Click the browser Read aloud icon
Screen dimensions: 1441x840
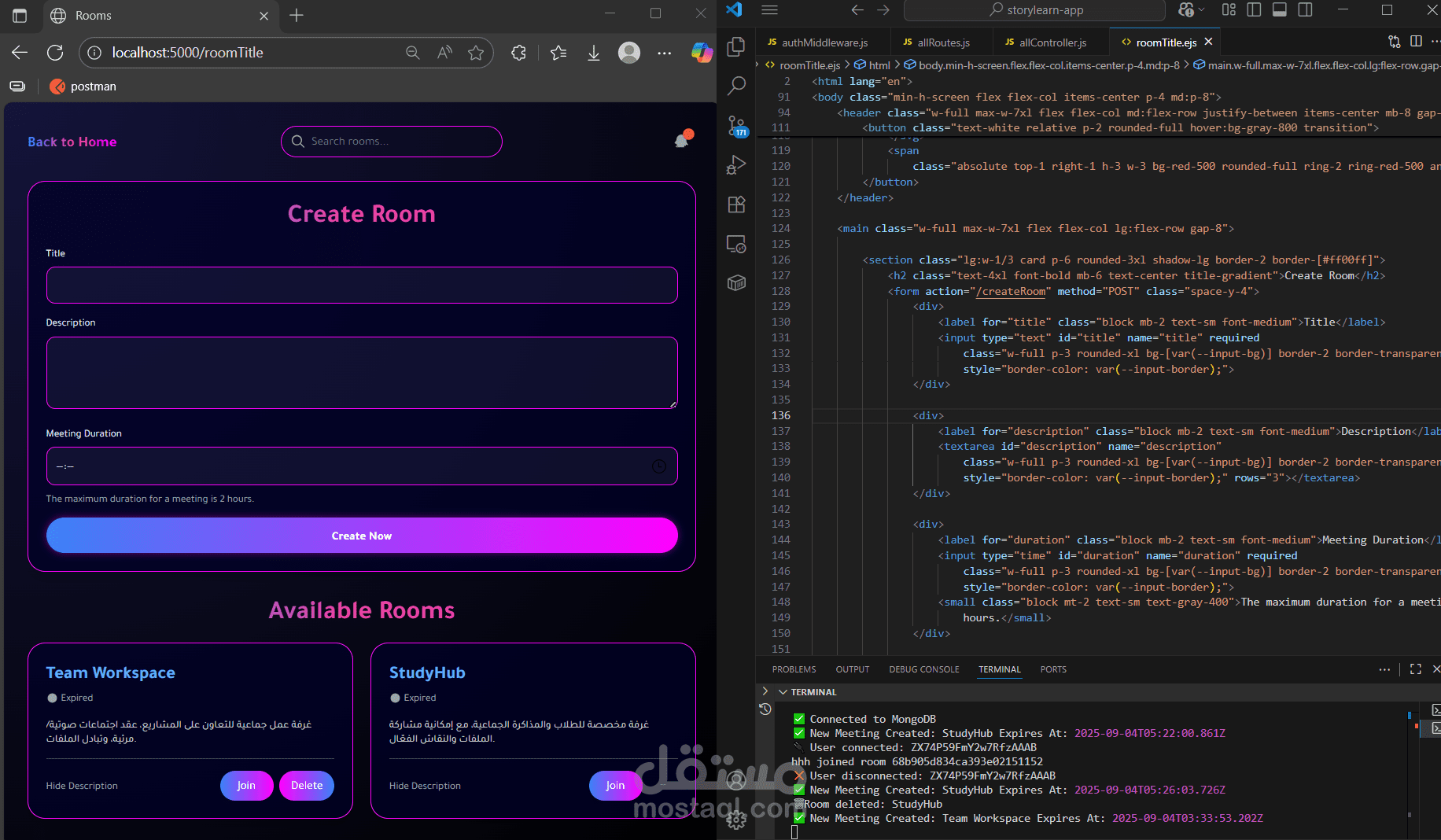pos(444,53)
